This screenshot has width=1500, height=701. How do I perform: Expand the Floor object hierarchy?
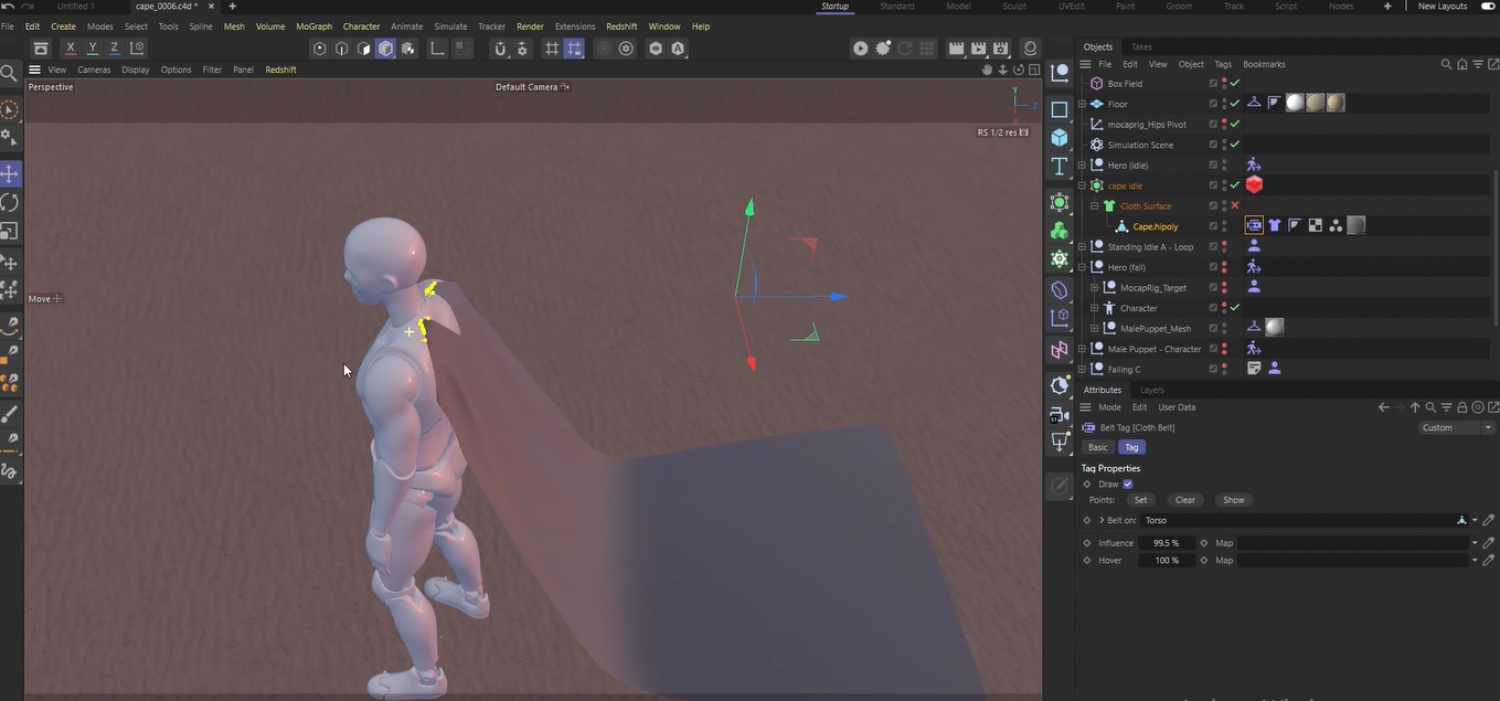[1082, 104]
